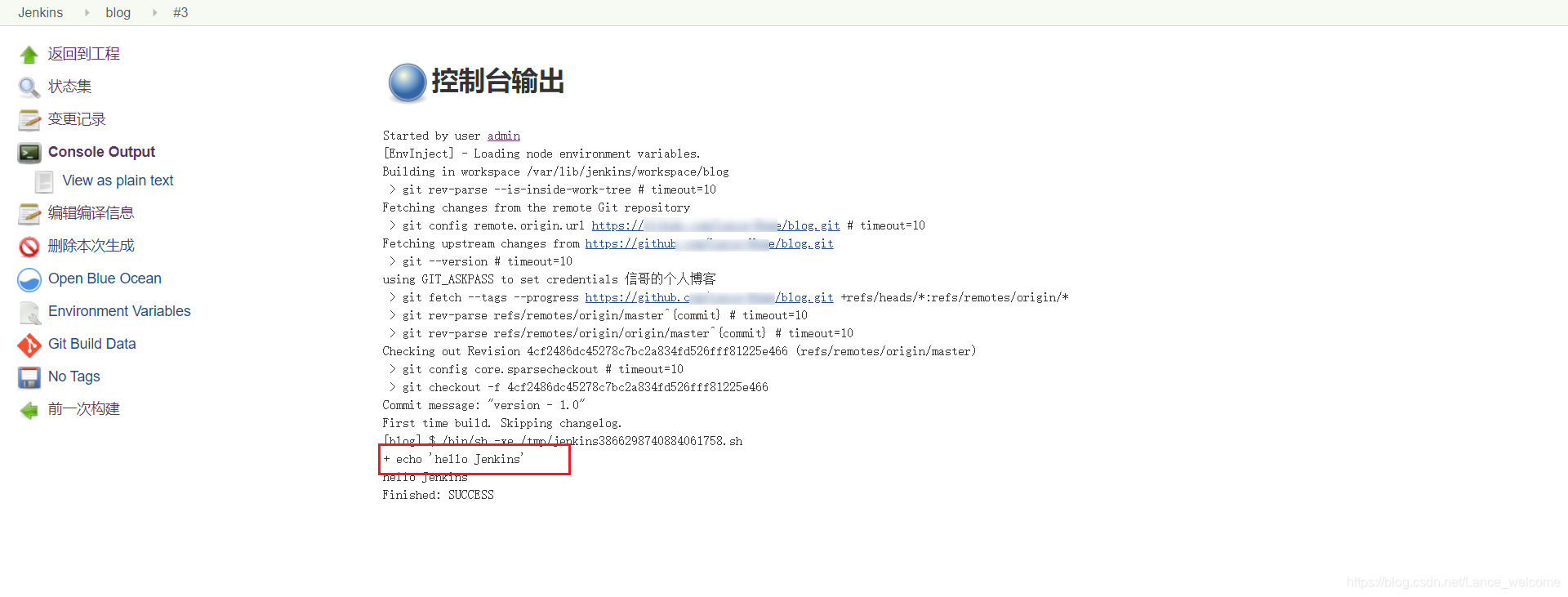Click the git --version line
Image resolution: width=1568 pixels, height=597 pixels.
click(x=481, y=261)
